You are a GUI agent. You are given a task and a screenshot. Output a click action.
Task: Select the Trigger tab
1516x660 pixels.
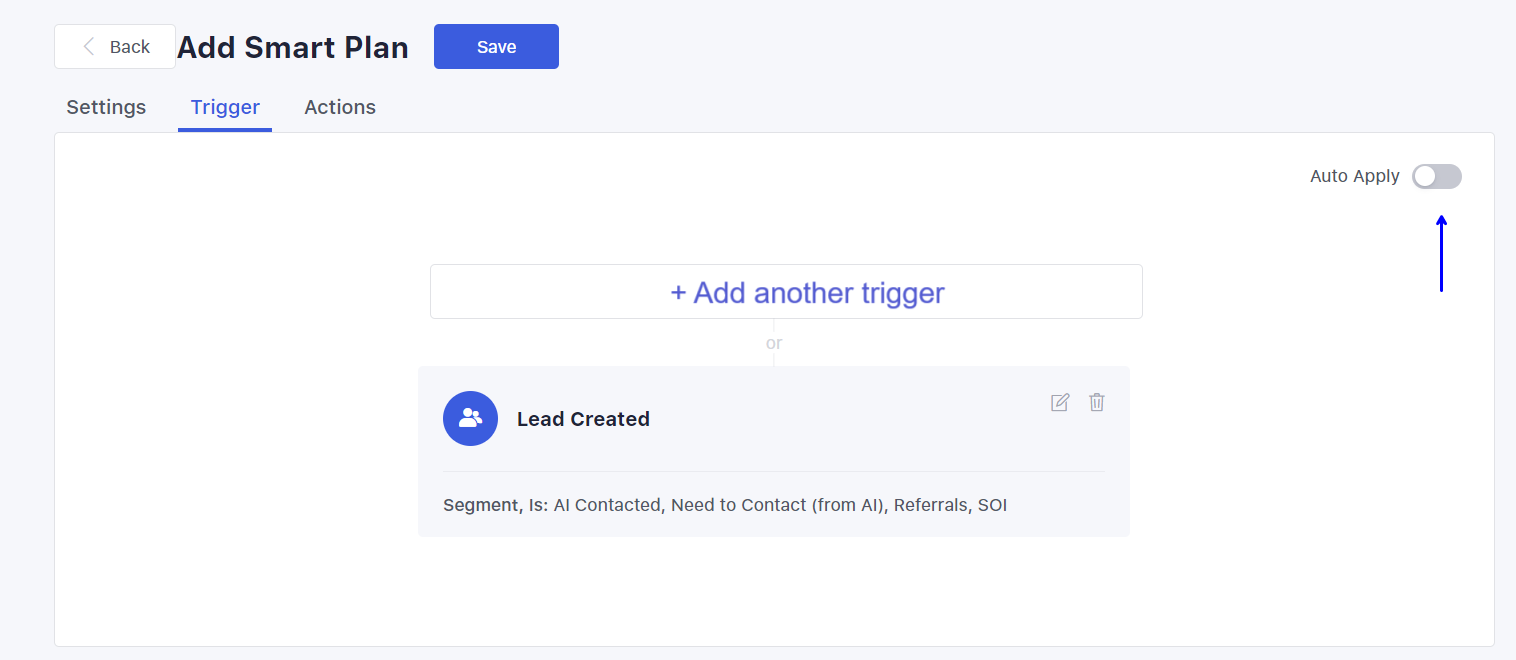tap(225, 107)
